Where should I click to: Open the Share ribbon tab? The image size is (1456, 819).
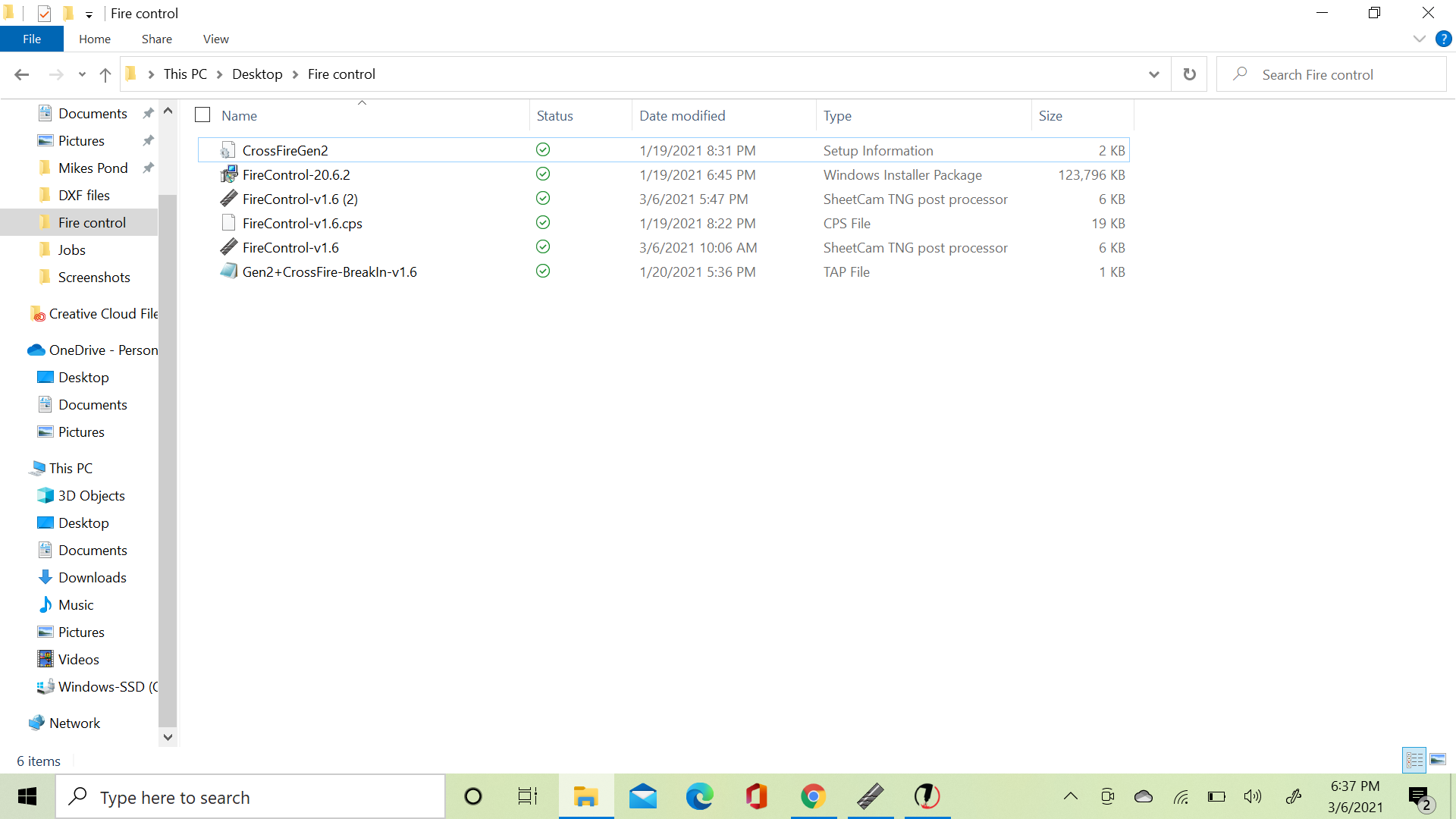pyautogui.click(x=157, y=39)
